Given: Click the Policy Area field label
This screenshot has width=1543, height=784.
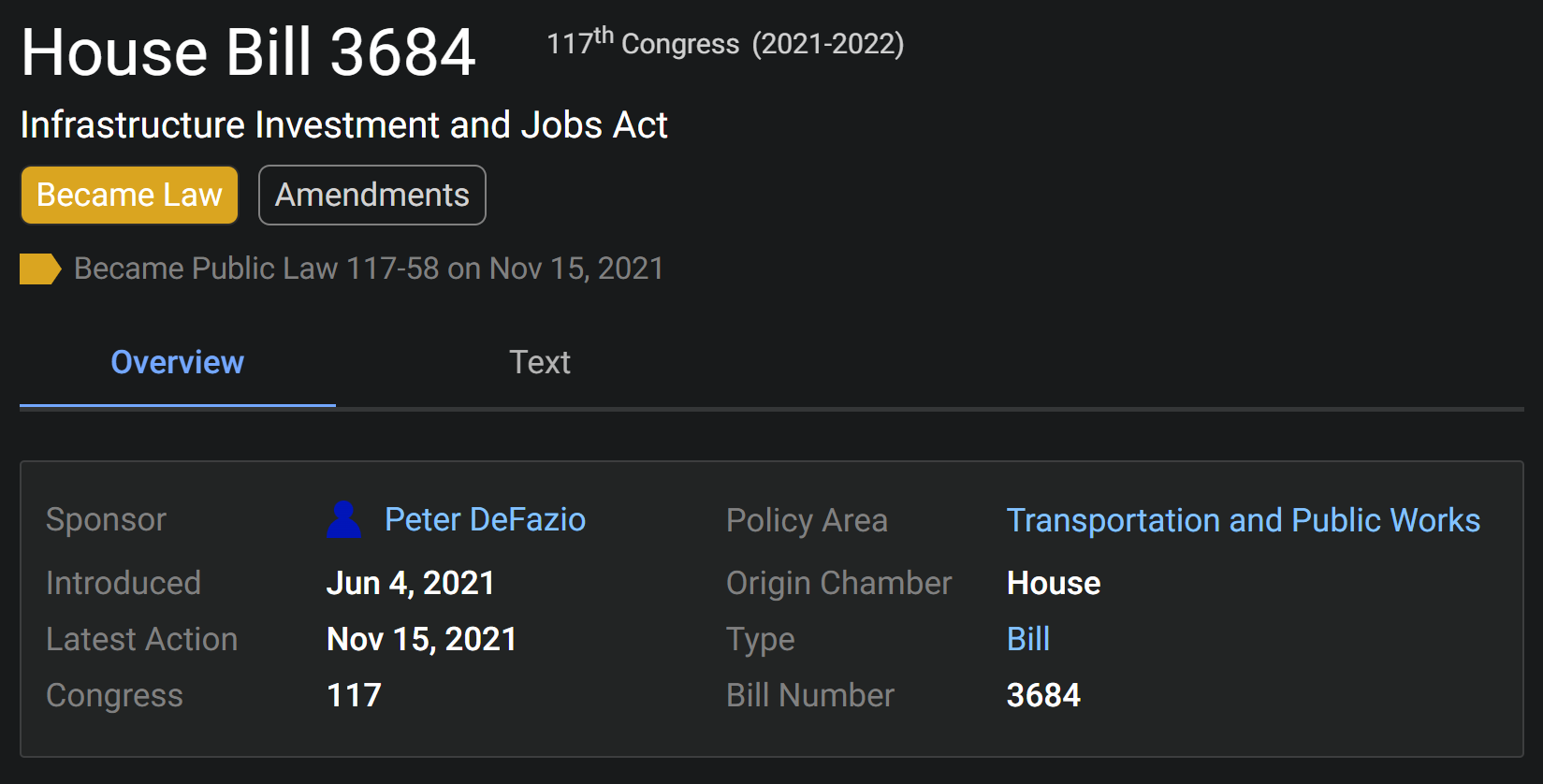Looking at the screenshot, I should [807, 520].
